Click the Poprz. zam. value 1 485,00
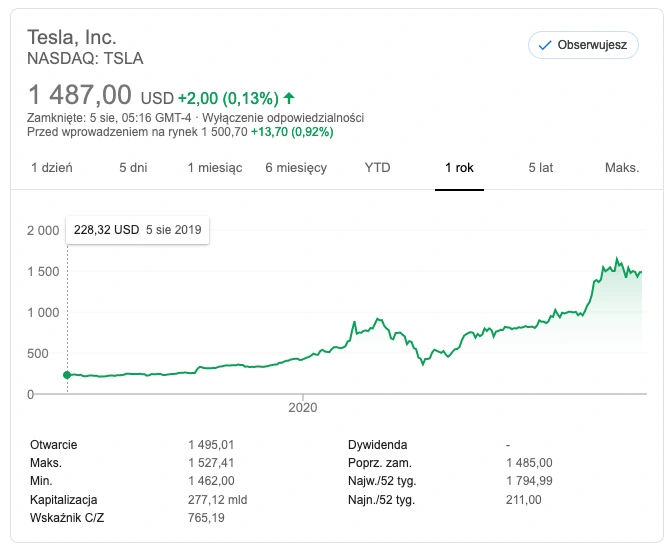This screenshot has height=553, width=671. (529, 463)
